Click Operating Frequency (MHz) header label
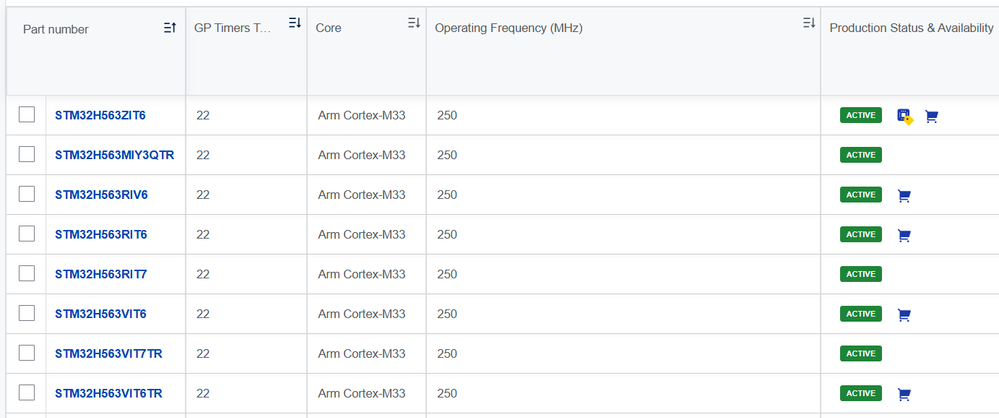The width and height of the screenshot is (999, 418). pyautogui.click(x=508, y=28)
